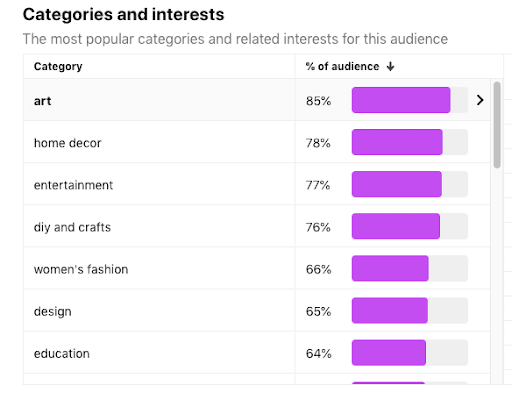
Task: Click the 76% diy and crafts bar
Action: coord(396,226)
